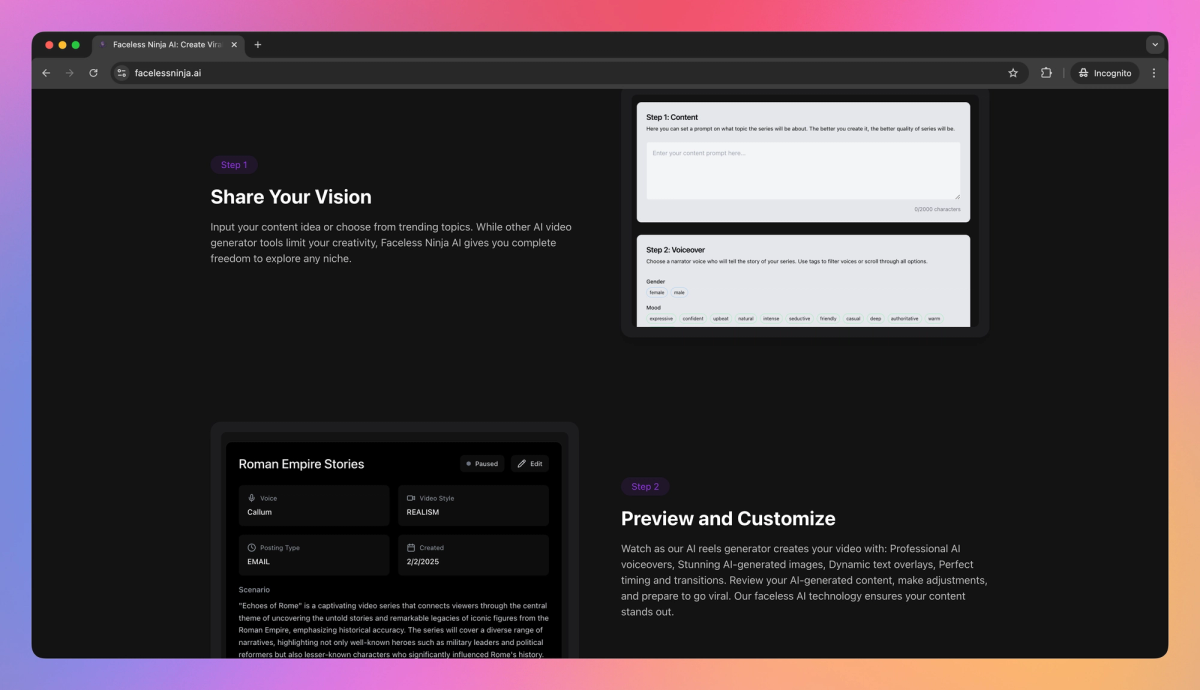Toggle the upbeat mood tag

pyautogui.click(x=721, y=319)
